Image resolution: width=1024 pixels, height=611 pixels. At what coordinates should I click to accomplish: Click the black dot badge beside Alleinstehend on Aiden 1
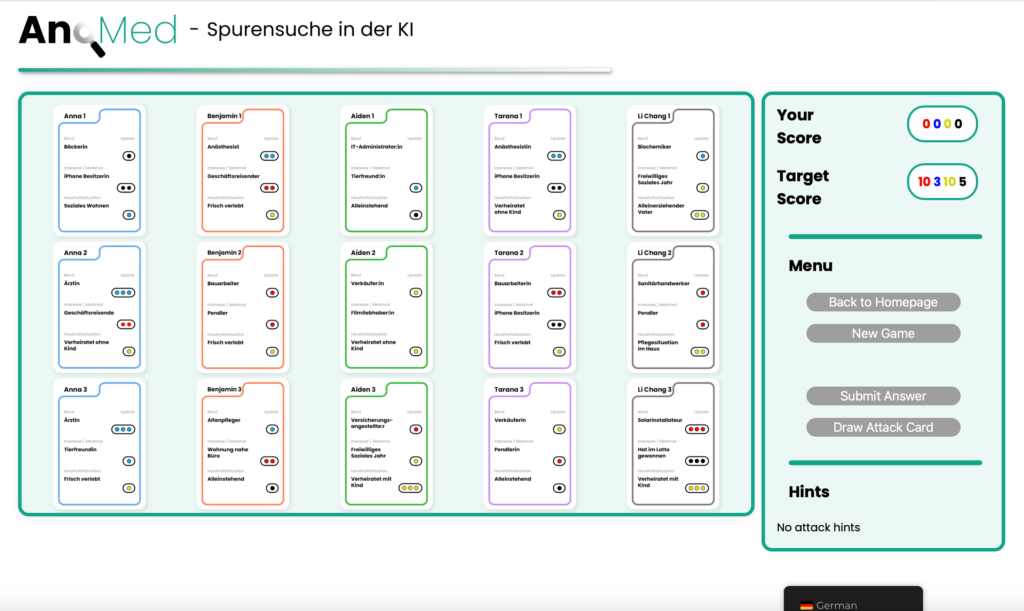tap(416, 215)
